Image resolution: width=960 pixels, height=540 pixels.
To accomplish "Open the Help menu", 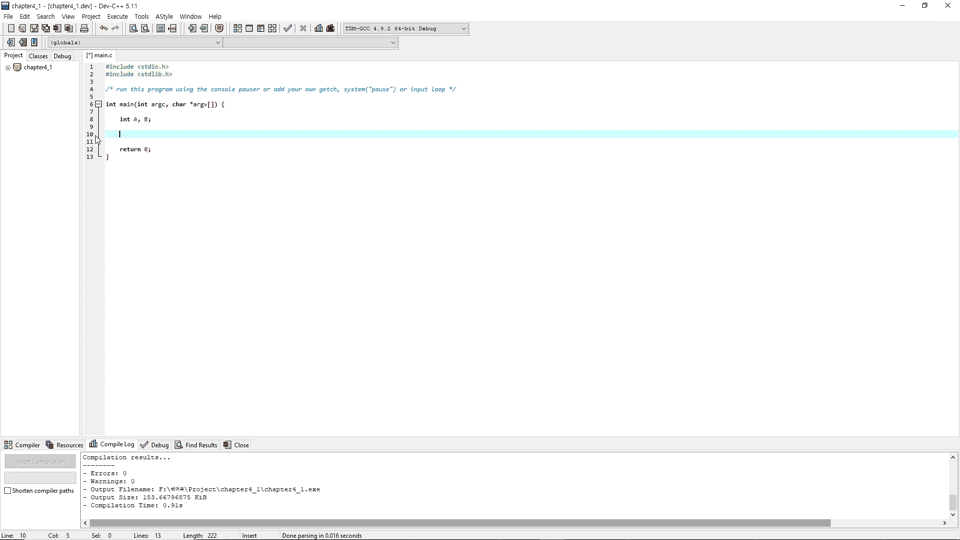I will pyautogui.click(x=215, y=17).
